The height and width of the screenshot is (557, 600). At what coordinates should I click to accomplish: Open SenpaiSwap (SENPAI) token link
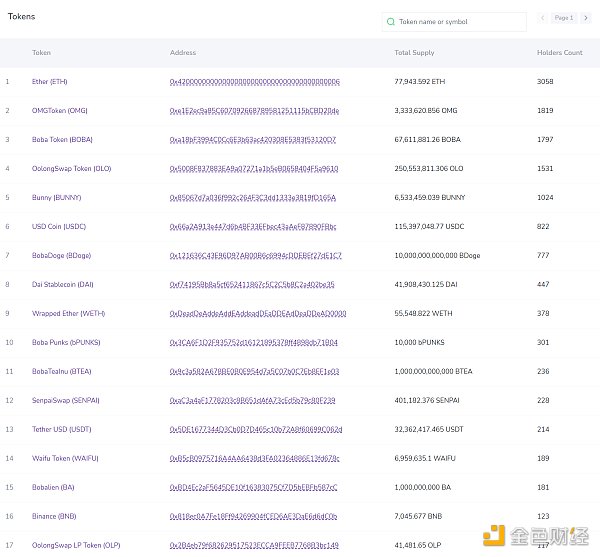(x=66, y=401)
